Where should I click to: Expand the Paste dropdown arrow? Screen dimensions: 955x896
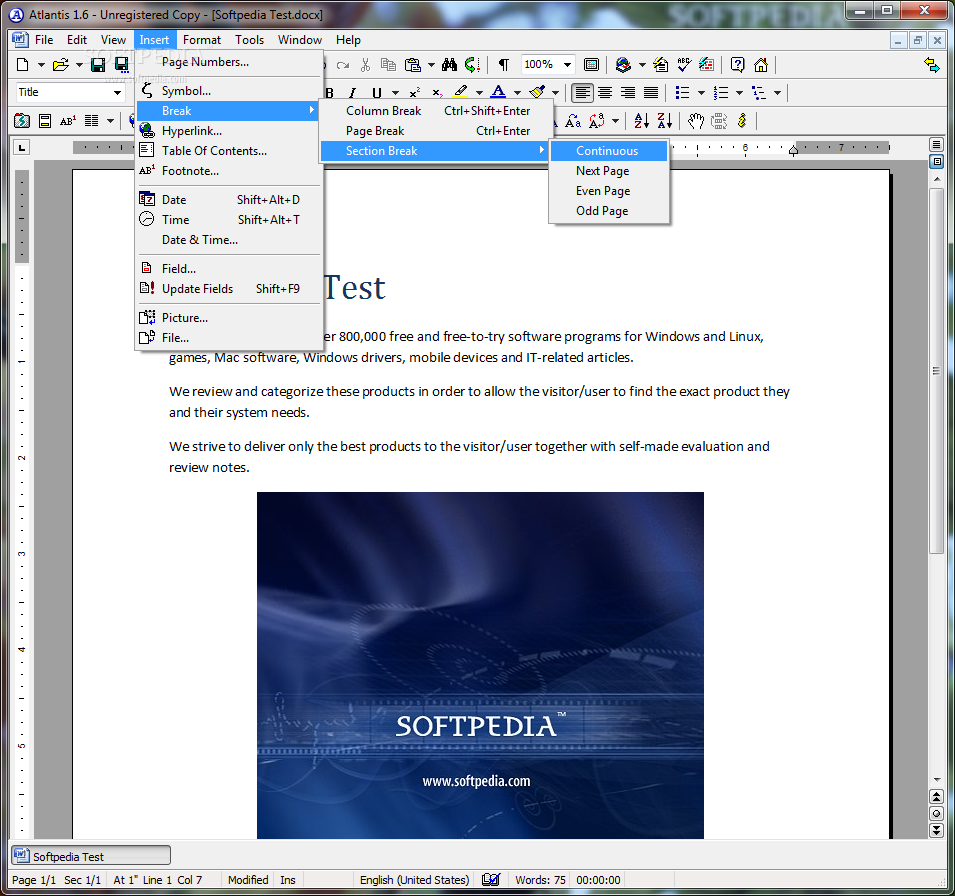431,65
